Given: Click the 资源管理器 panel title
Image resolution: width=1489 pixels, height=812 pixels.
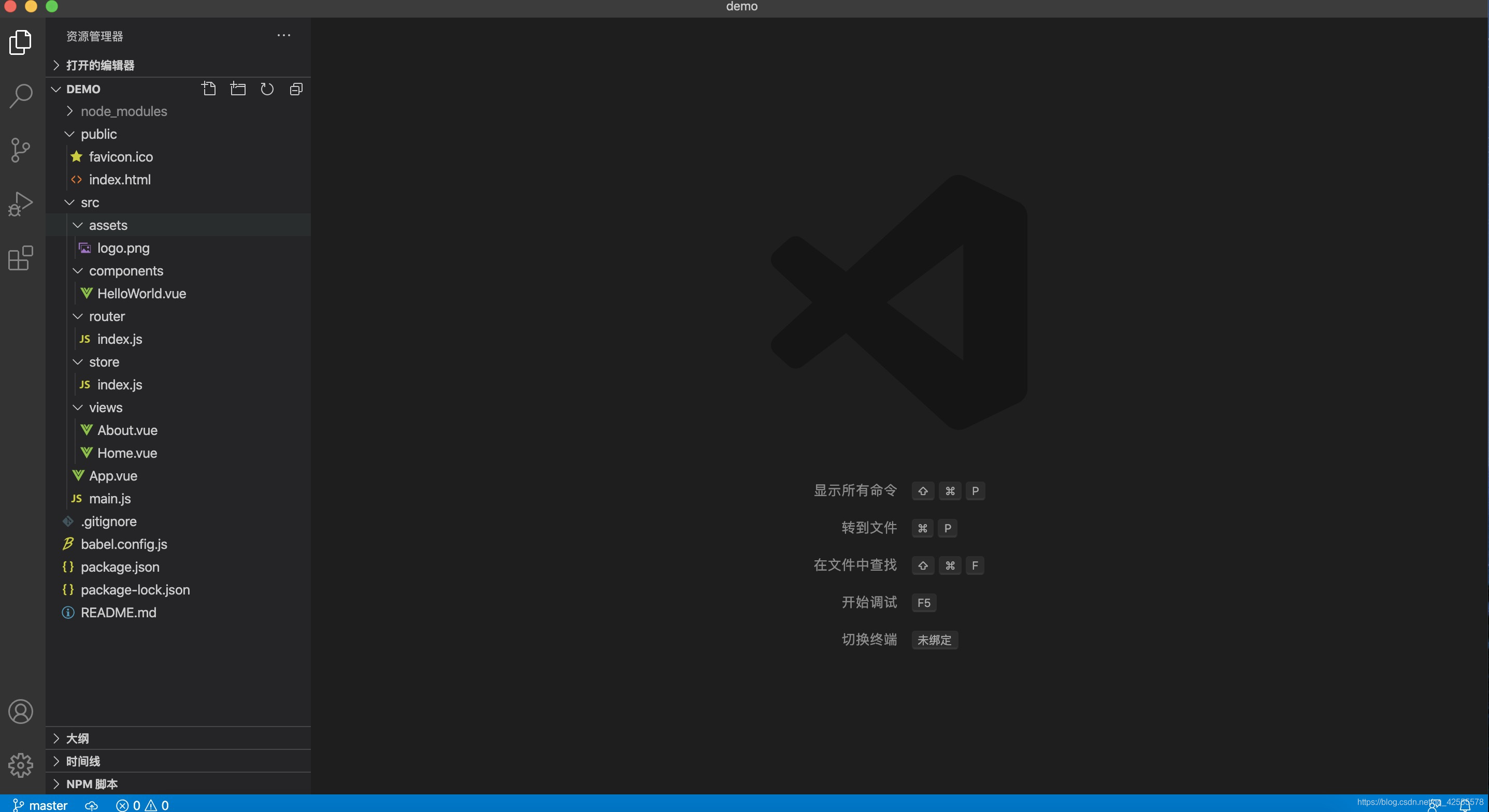Looking at the screenshot, I should click(95, 36).
